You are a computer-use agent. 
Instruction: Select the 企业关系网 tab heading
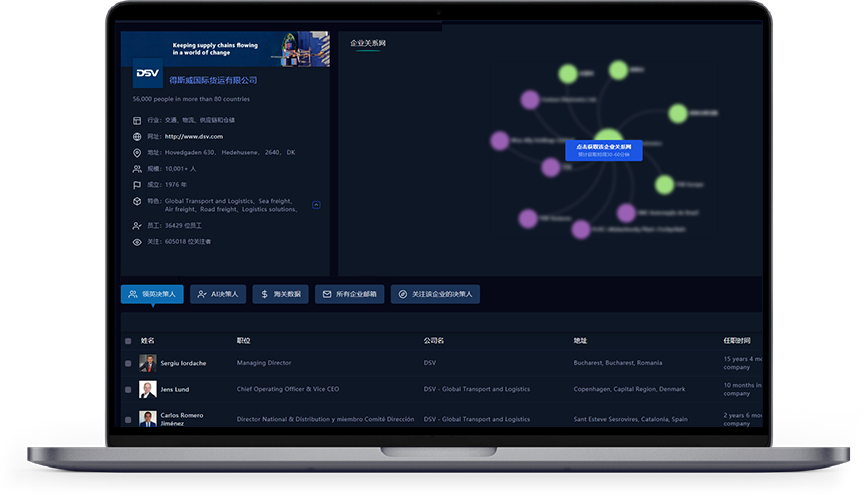[368, 43]
